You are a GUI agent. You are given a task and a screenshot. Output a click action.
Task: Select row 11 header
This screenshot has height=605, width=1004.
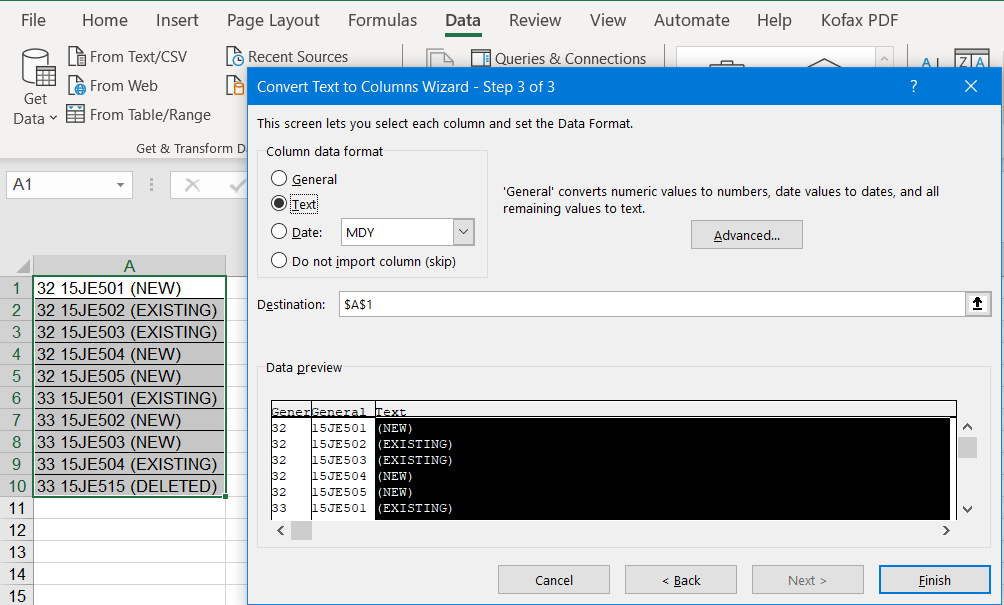pyautogui.click(x=17, y=508)
